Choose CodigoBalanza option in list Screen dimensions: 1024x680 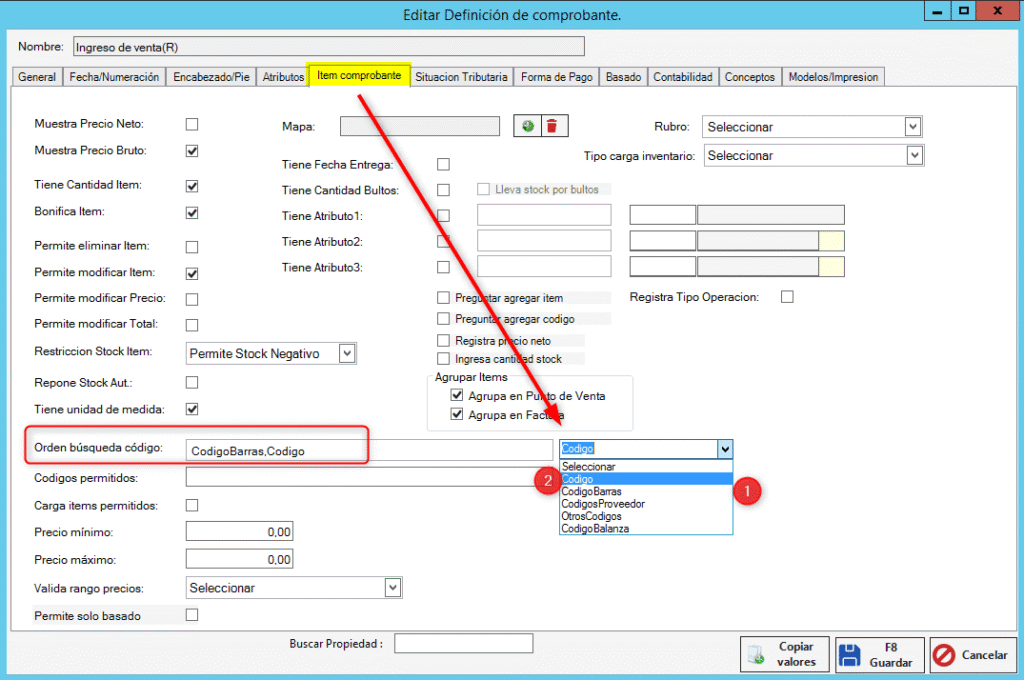[x=595, y=528]
